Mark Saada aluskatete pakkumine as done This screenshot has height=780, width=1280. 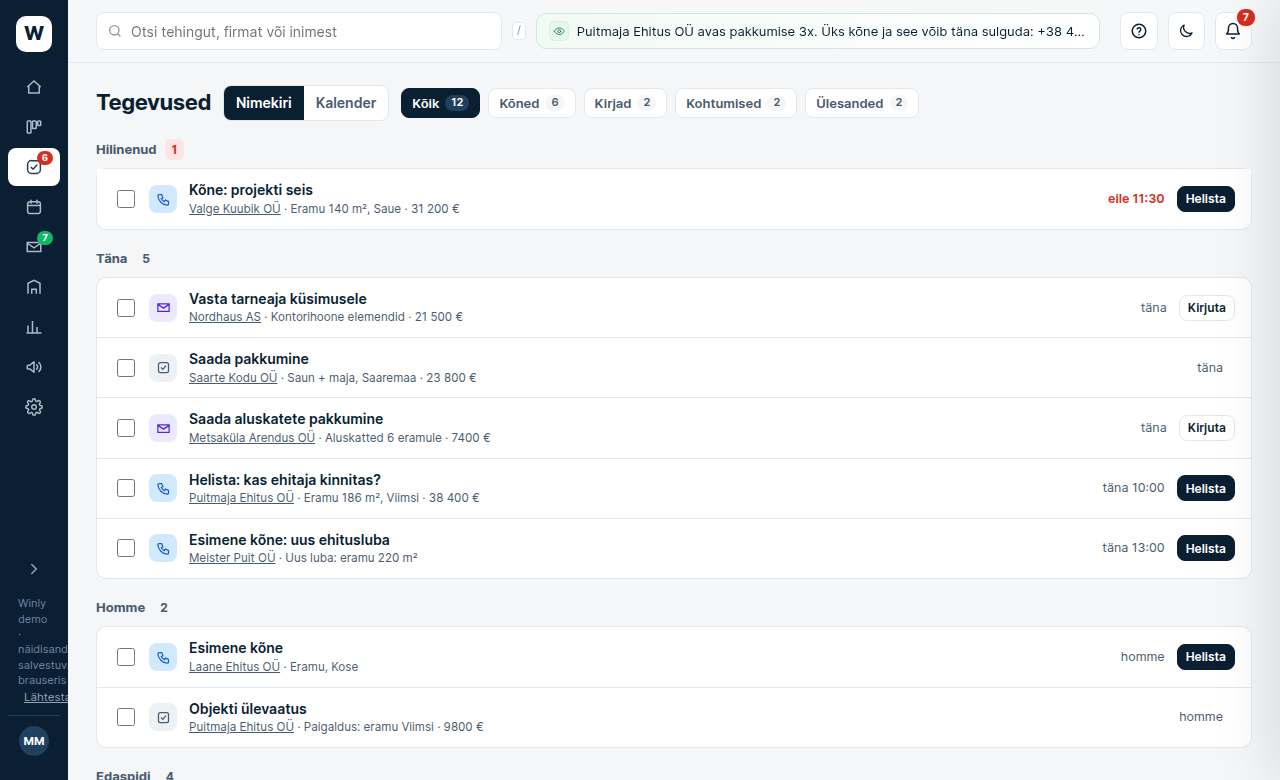point(126,428)
